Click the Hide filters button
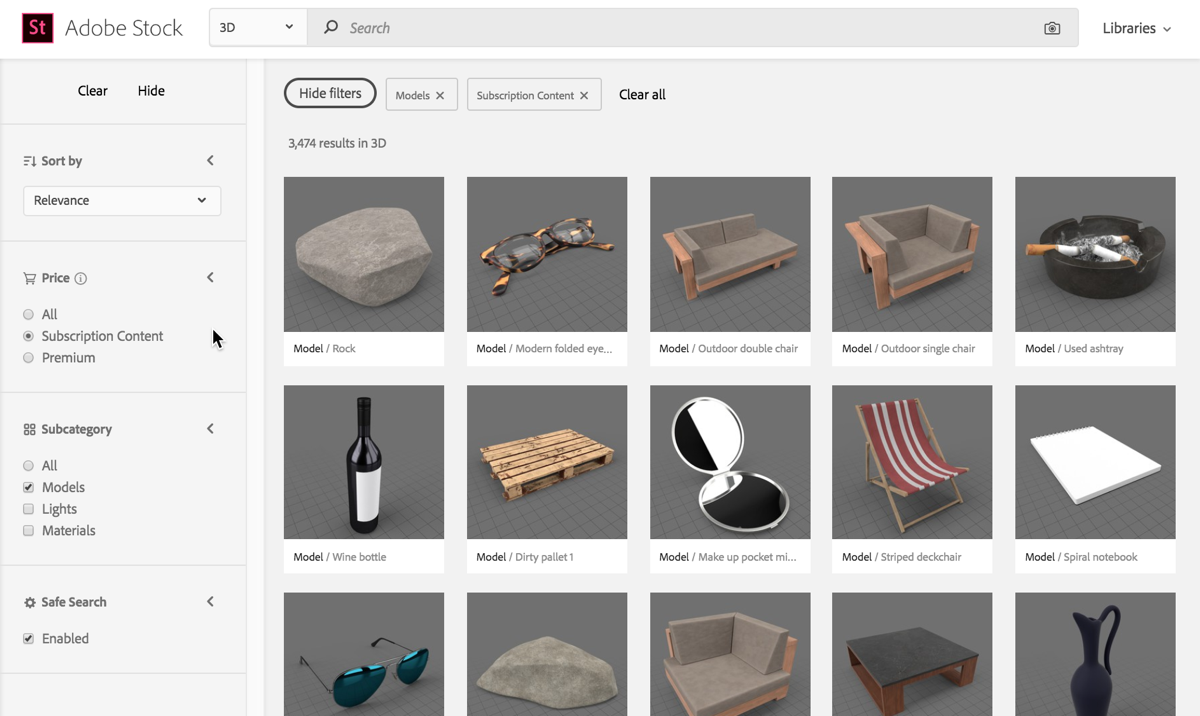The width and height of the screenshot is (1200, 716). tap(330, 93)
